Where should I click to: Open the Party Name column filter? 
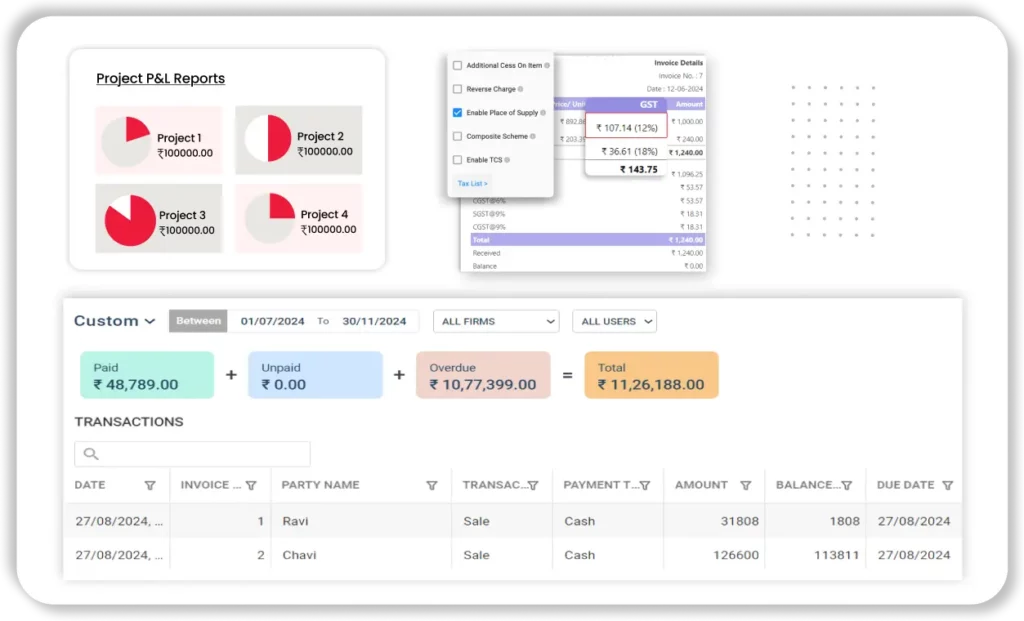click(432, 486)
